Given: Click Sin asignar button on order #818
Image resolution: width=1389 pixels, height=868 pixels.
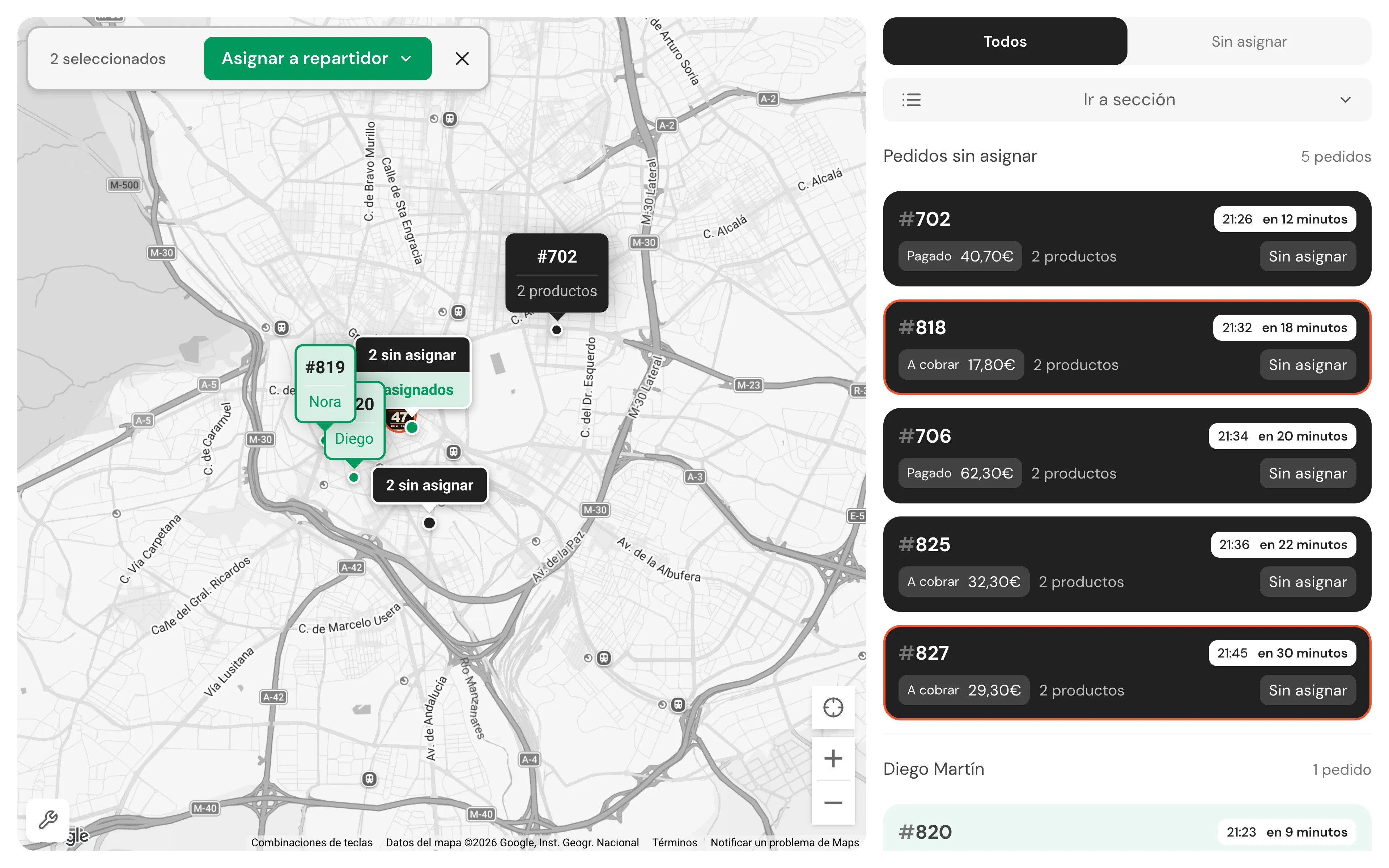Looking at the screenshot, I should point(1308,365).
